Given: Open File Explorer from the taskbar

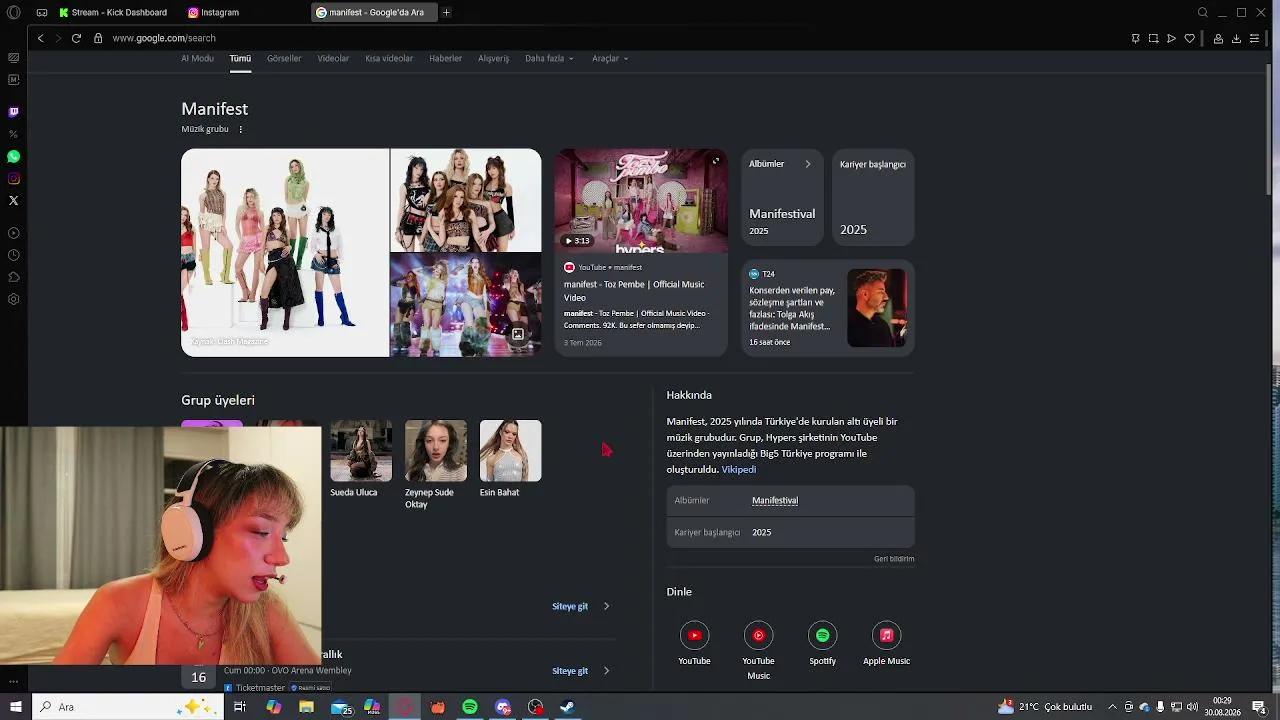Looking at the screenshot, I should (306, 707).
